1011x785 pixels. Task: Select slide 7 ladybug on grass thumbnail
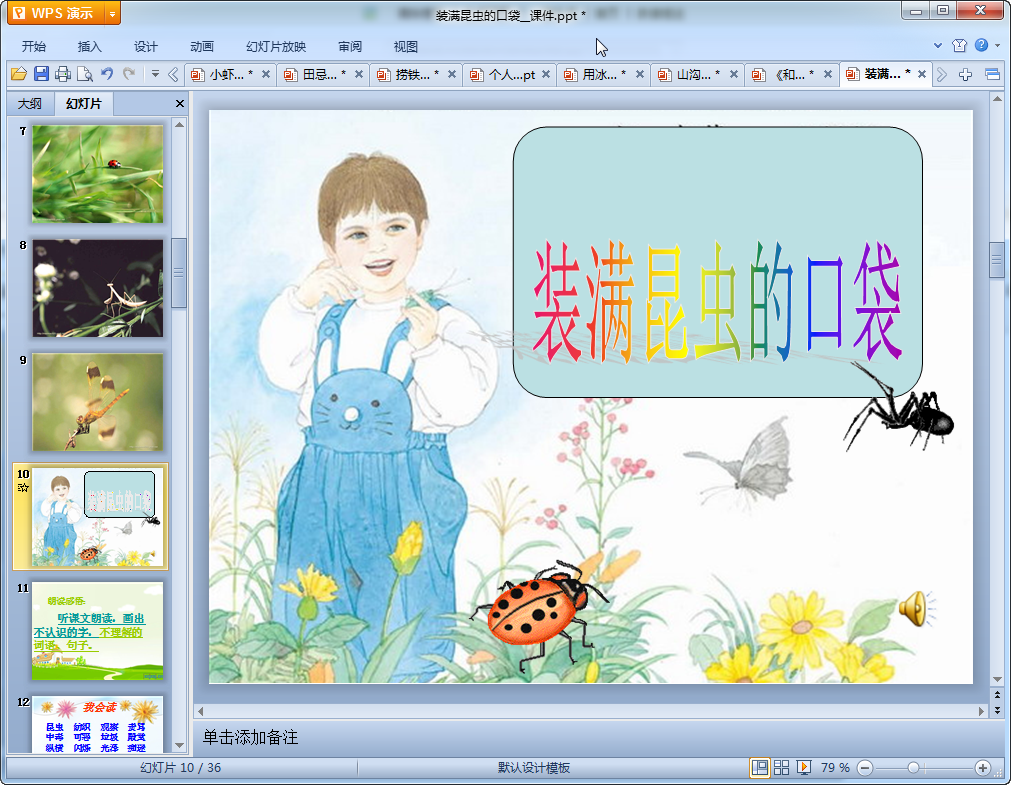click(x=97, y=174)
